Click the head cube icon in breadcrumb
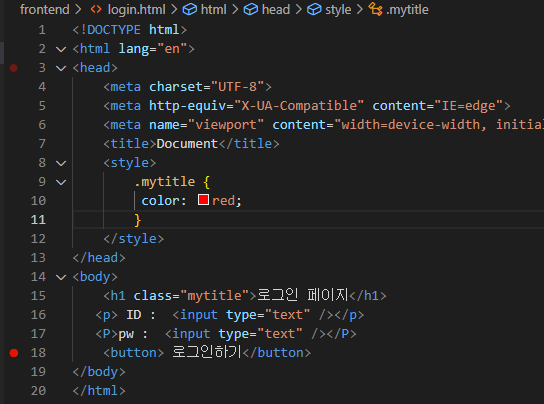 [250, 9]
